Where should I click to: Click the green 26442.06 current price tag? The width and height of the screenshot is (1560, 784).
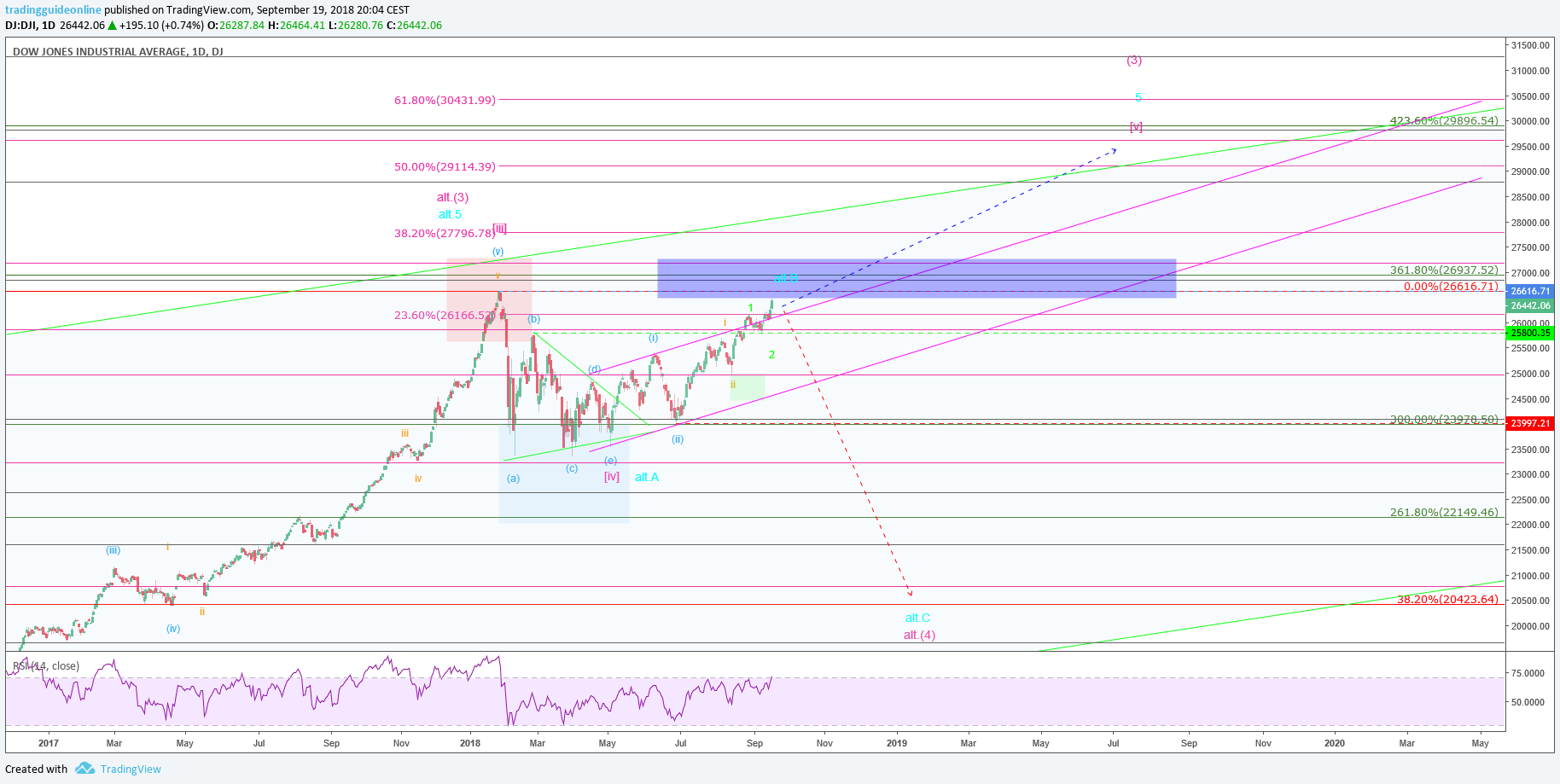1530,305
